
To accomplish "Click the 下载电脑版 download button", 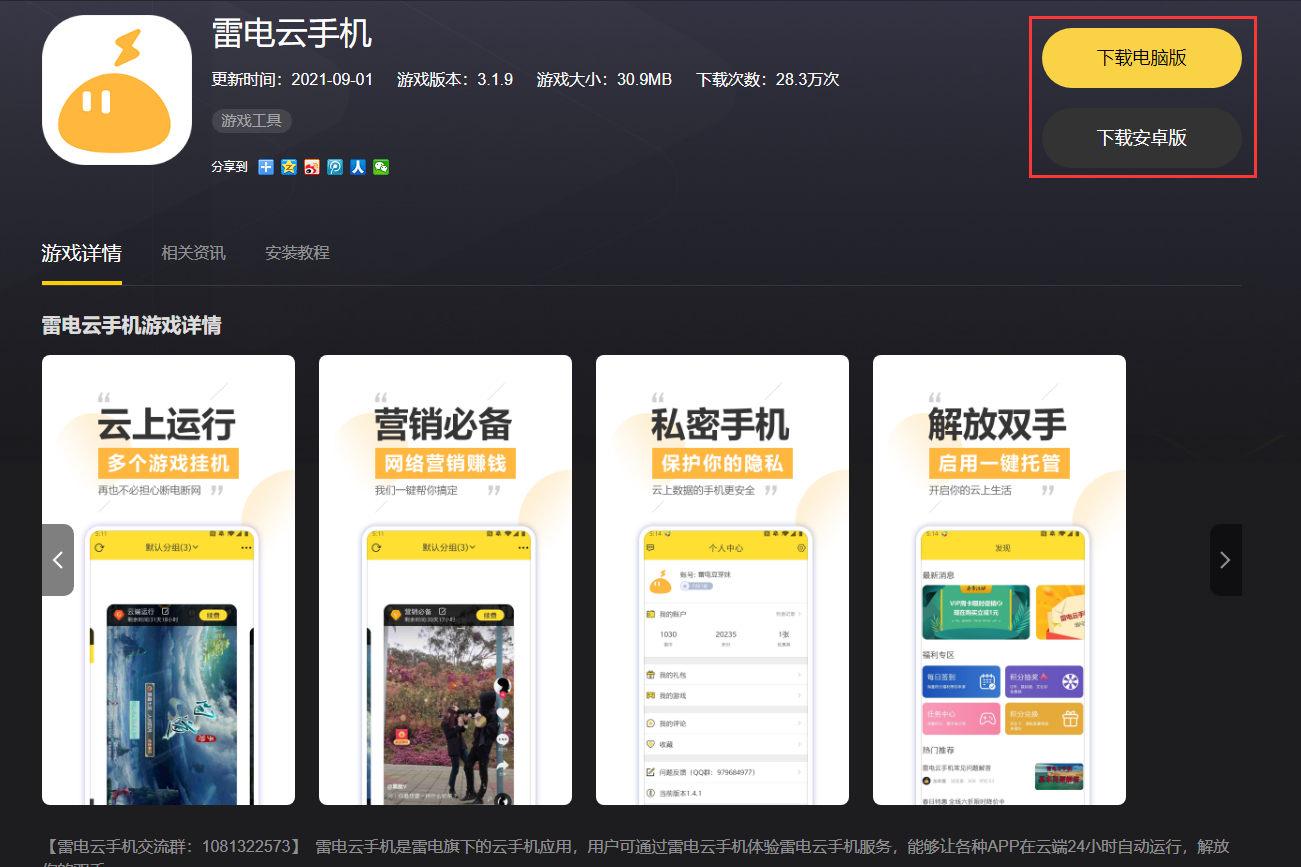I will tap(1141, 57).
